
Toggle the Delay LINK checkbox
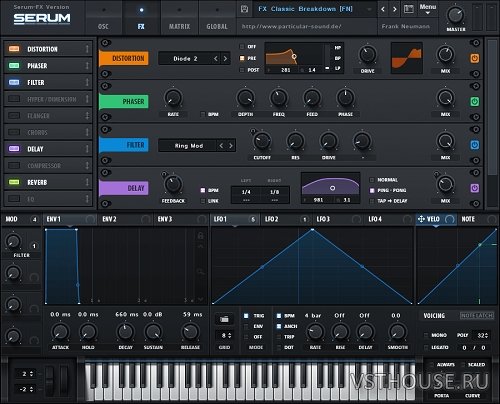click(203, 201)
